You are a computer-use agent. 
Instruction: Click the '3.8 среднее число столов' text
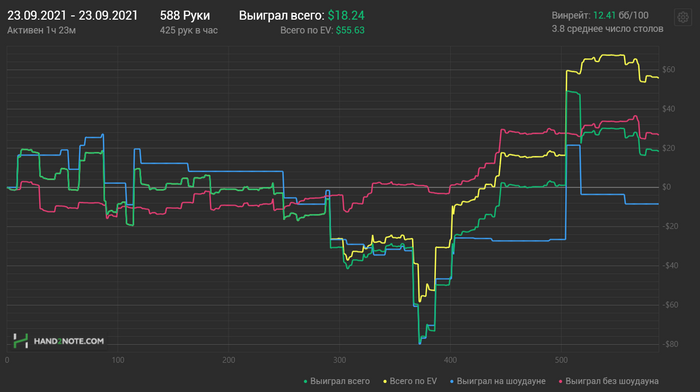[x=607, y=29]
